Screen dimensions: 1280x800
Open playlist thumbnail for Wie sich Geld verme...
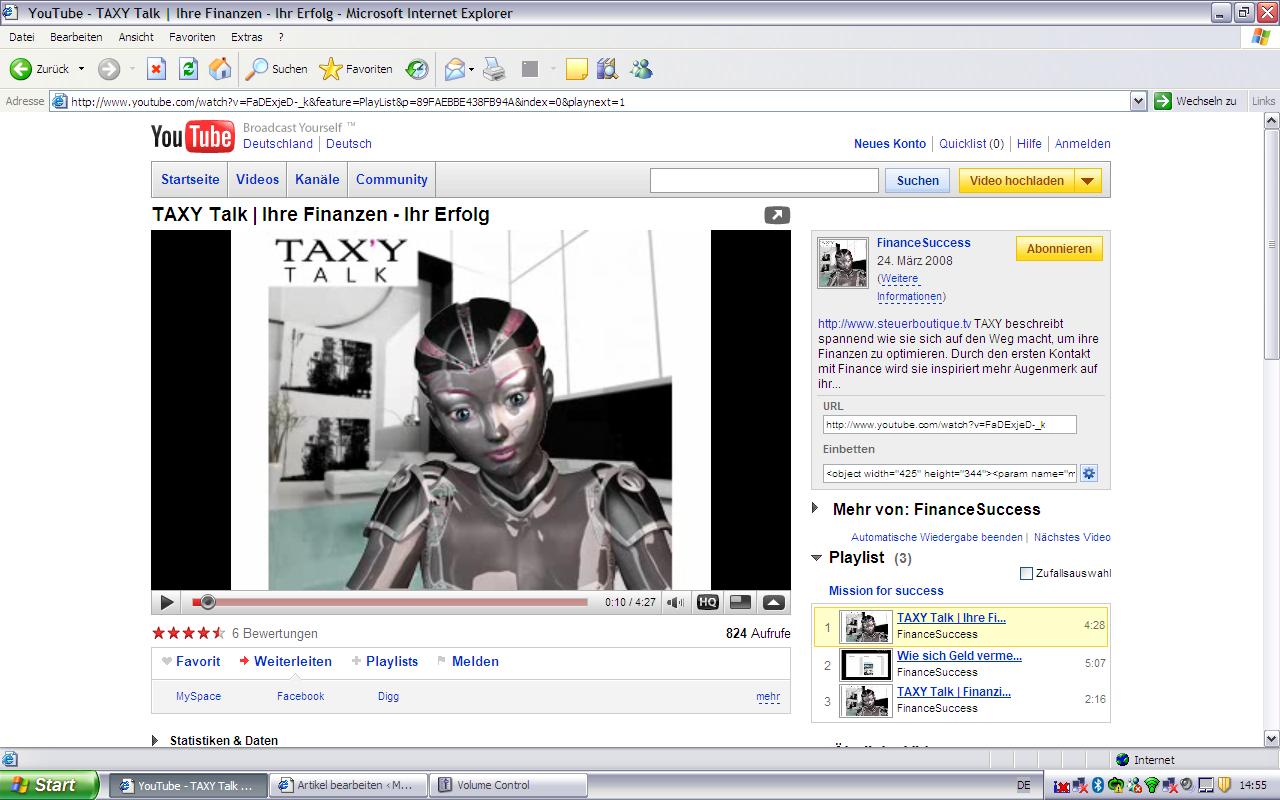(x=865, y=665)
